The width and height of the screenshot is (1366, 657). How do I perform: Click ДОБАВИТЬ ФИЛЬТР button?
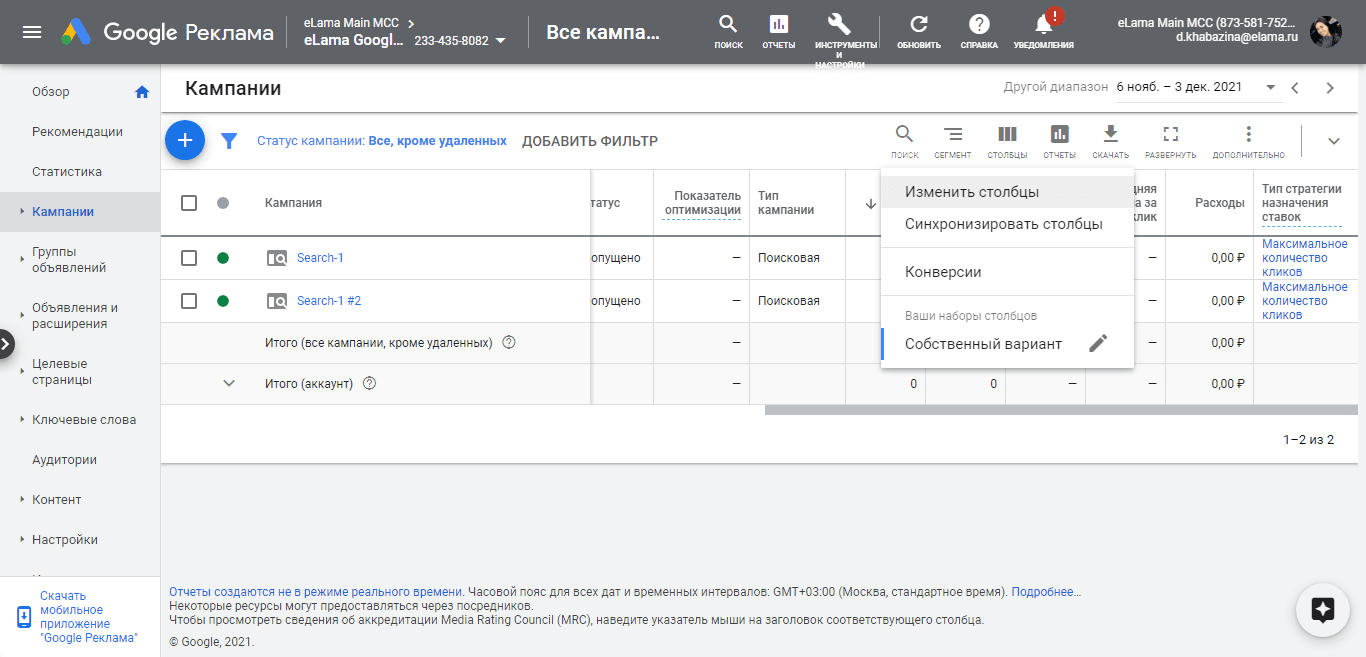(590, 141)
